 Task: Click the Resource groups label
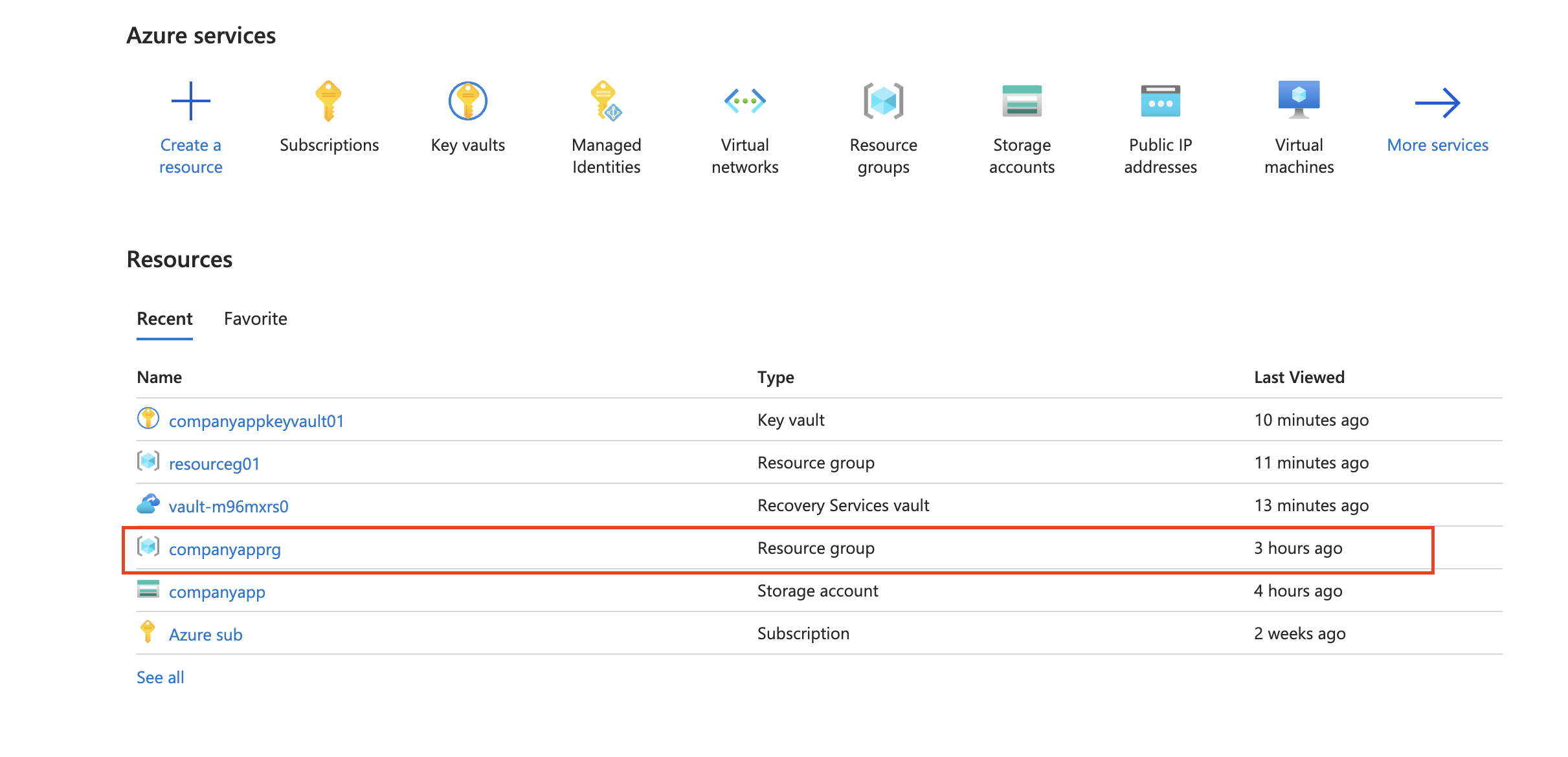884,156
